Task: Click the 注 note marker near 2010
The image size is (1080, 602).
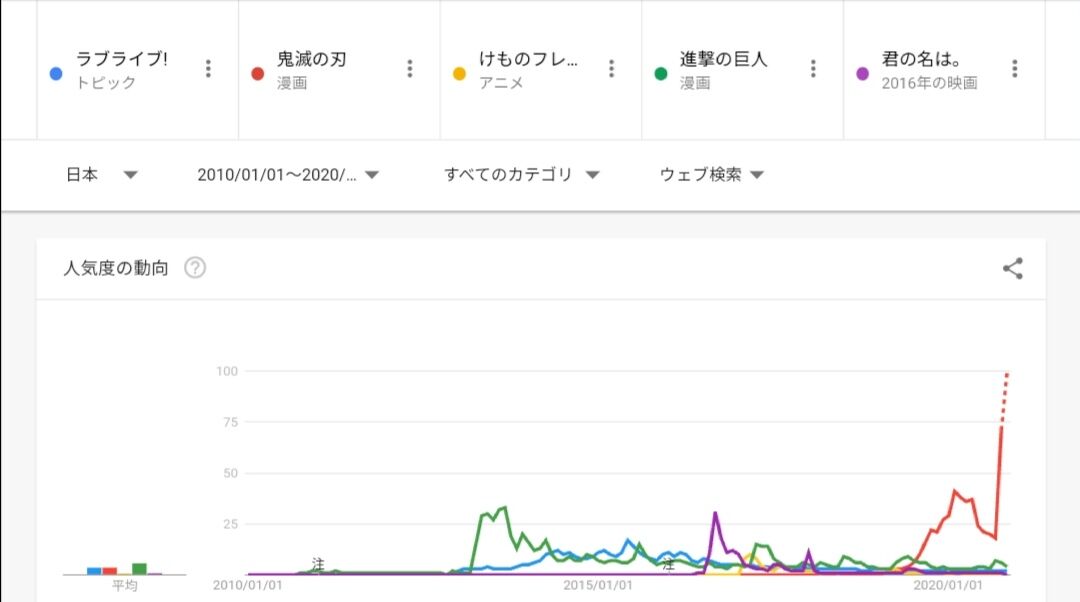Action: (x=318, y=565)
